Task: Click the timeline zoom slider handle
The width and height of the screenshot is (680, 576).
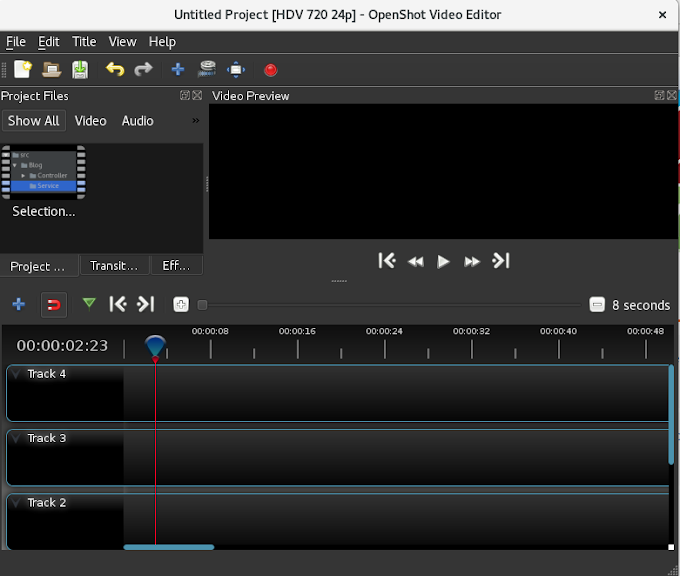Action: (x=202, y=305)
